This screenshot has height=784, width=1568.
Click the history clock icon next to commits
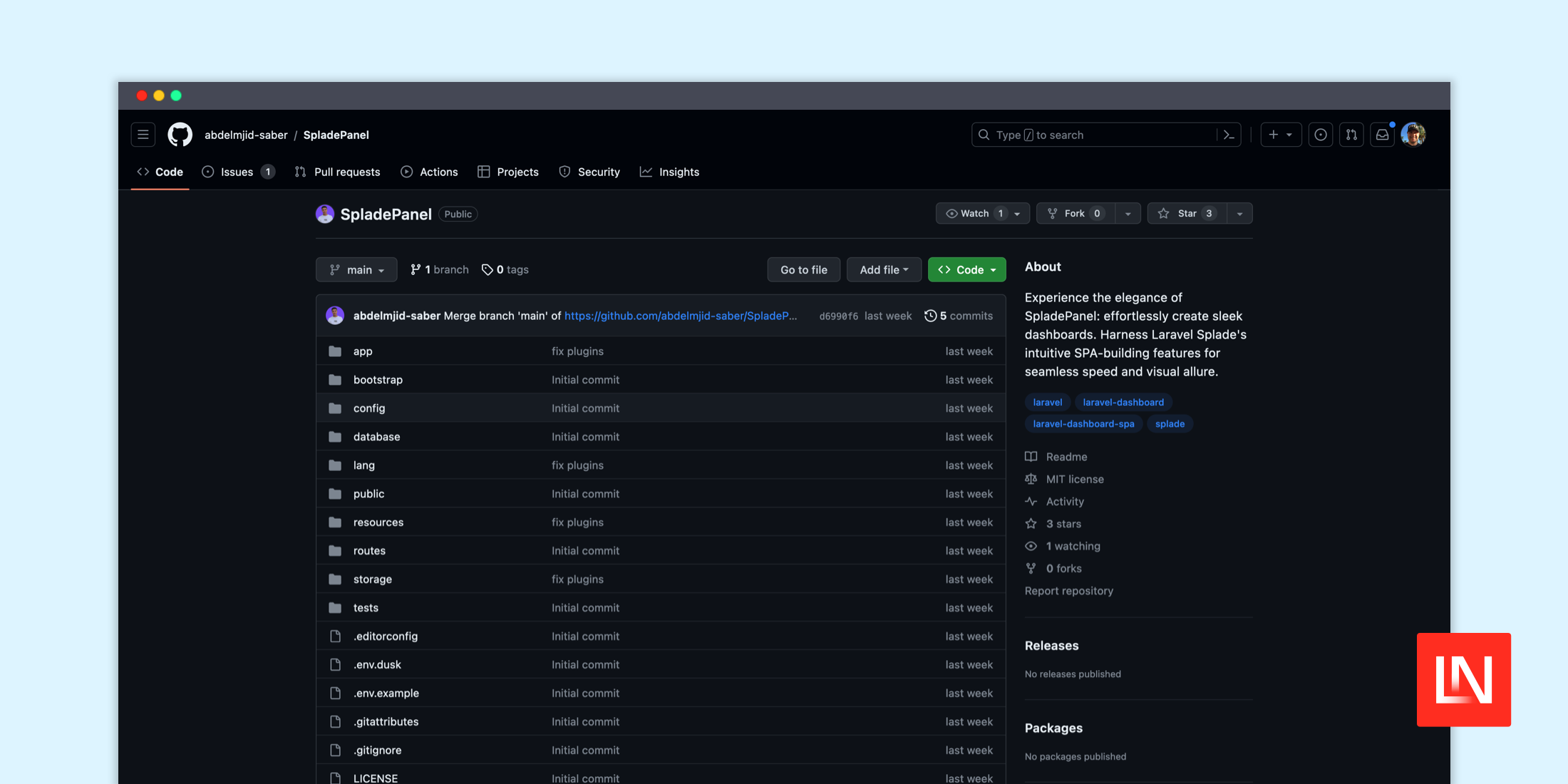tap(931, 316)
